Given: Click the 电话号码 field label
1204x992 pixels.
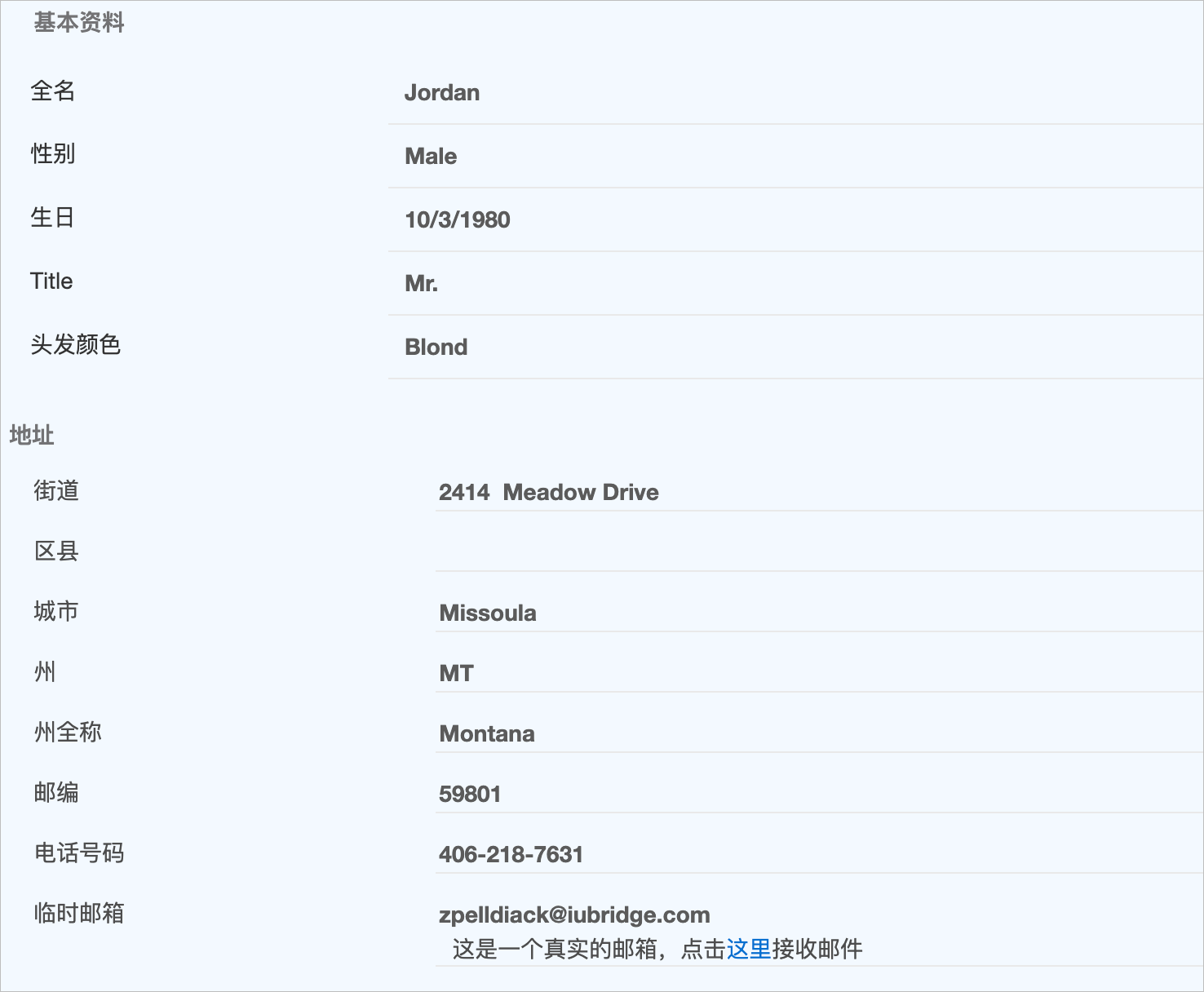Looking at the screenshot, I should (x=79, y=852).
